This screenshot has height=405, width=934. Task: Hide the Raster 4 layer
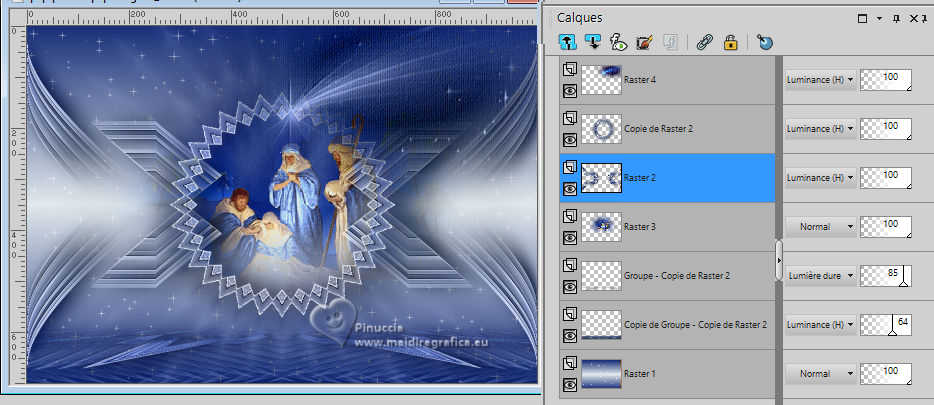570,91
